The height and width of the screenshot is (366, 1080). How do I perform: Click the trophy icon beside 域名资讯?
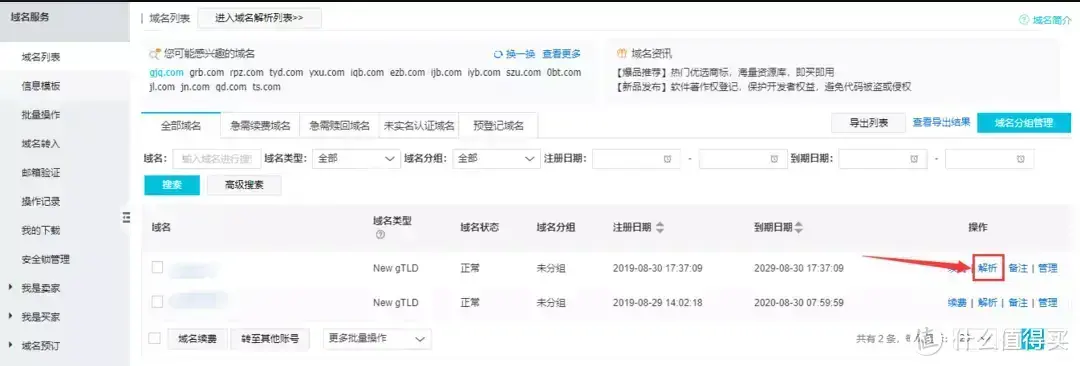(622, 54)
